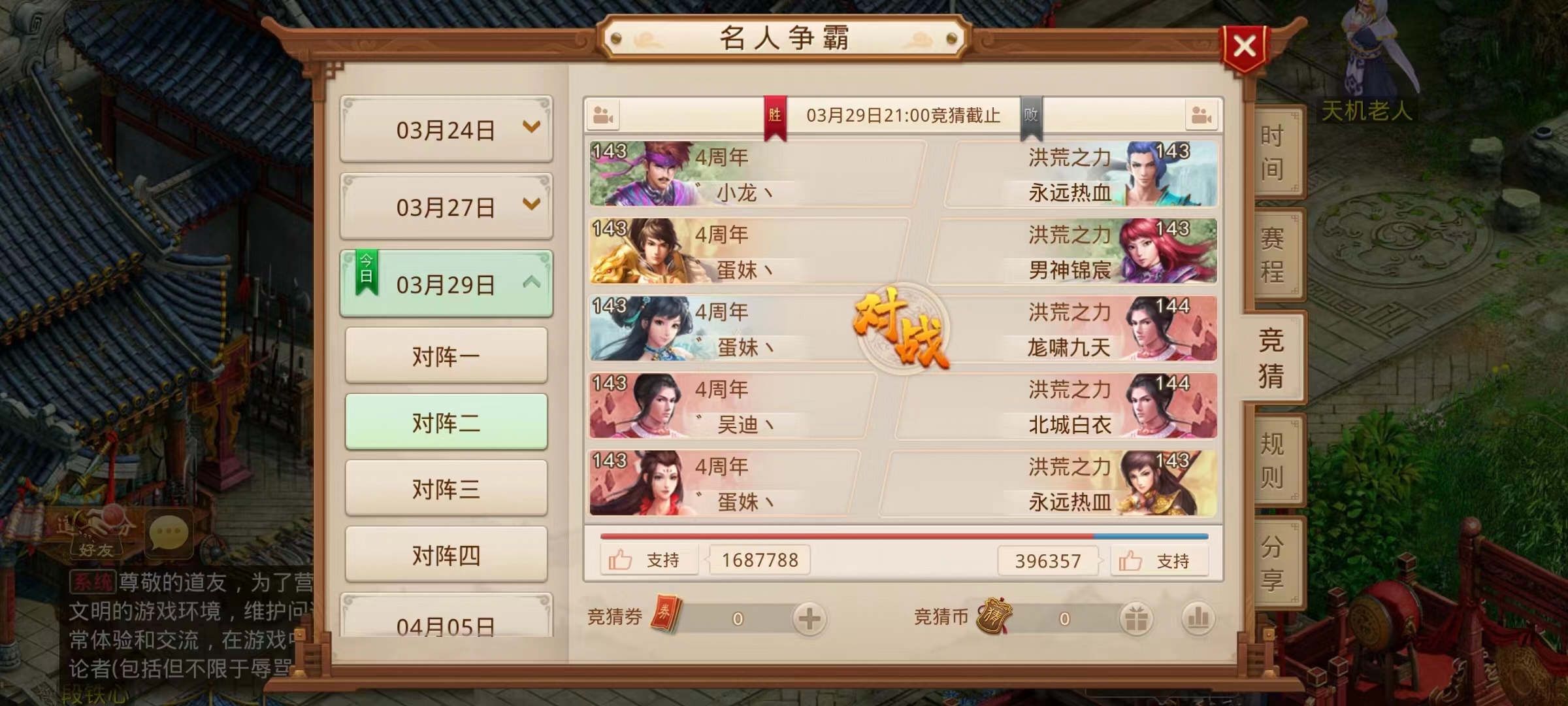Open left team members icon
Screen dimensions: 1568x706
click(603, 116)
